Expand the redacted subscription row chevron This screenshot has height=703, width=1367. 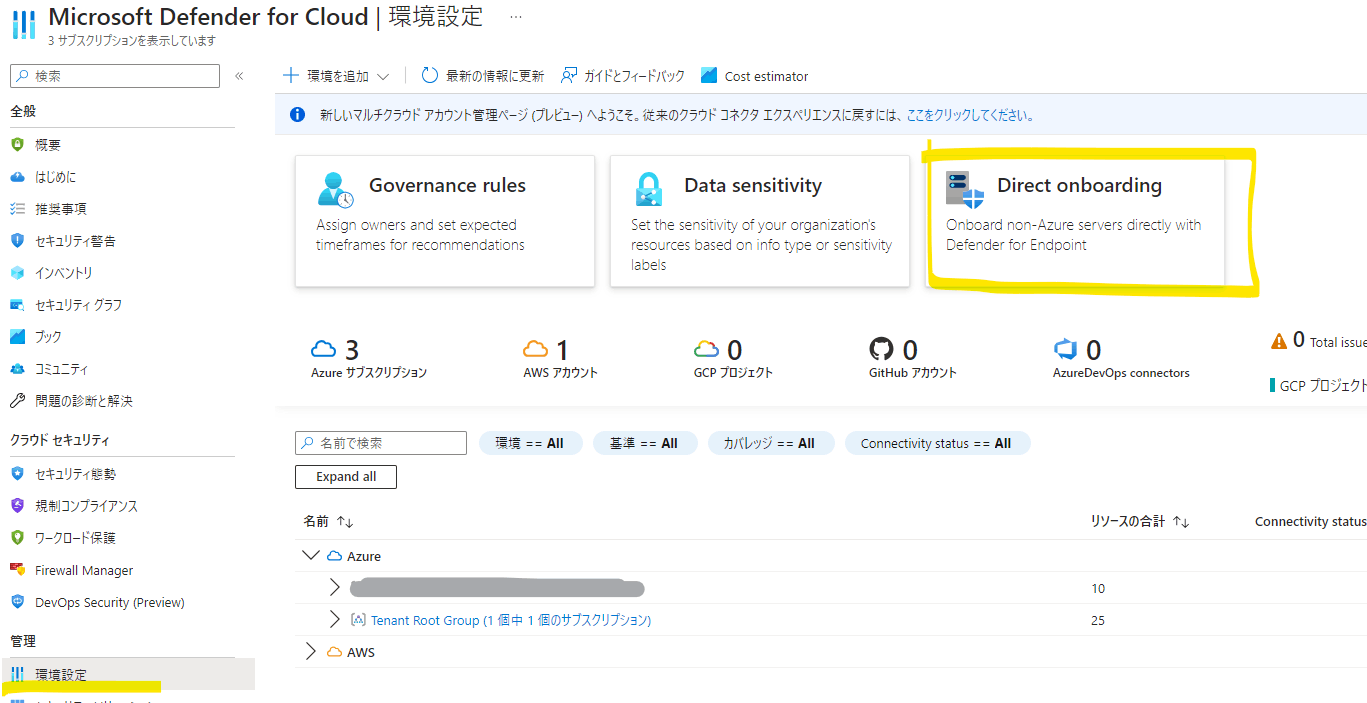point(335,588)
